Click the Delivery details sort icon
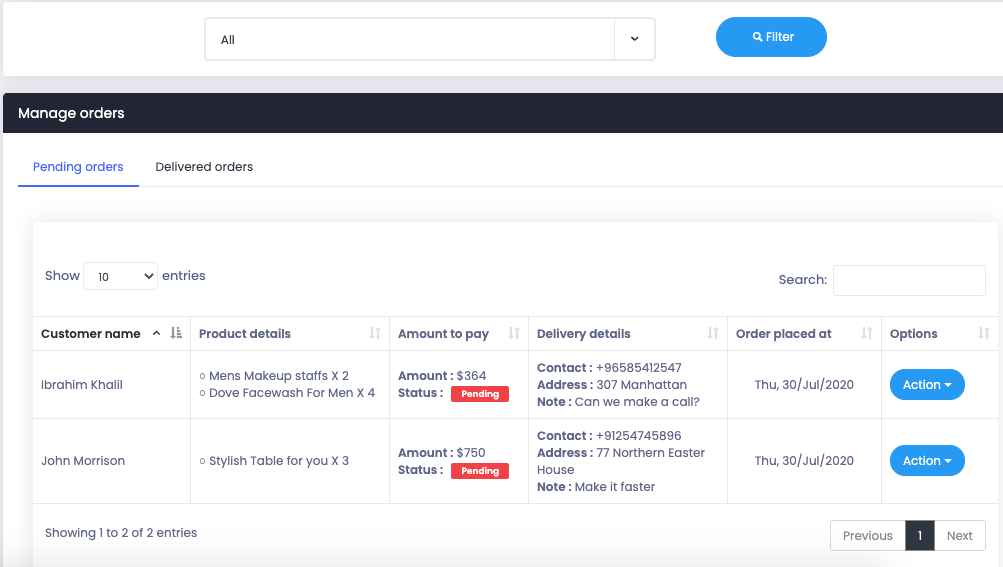Screen dimensions: 1003x567 [x=713, y=333]
